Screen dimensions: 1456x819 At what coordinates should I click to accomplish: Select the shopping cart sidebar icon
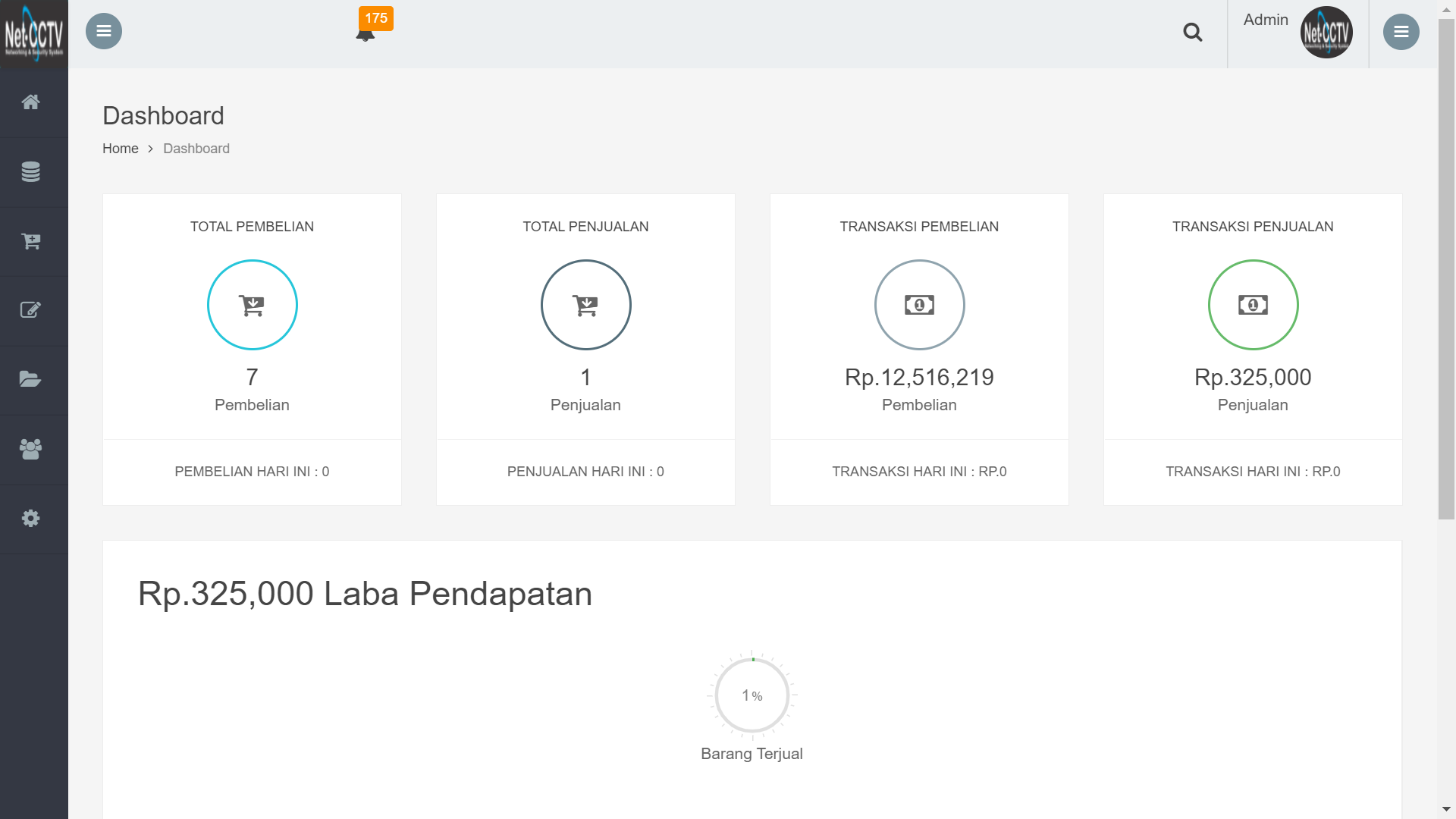(30, 241)
